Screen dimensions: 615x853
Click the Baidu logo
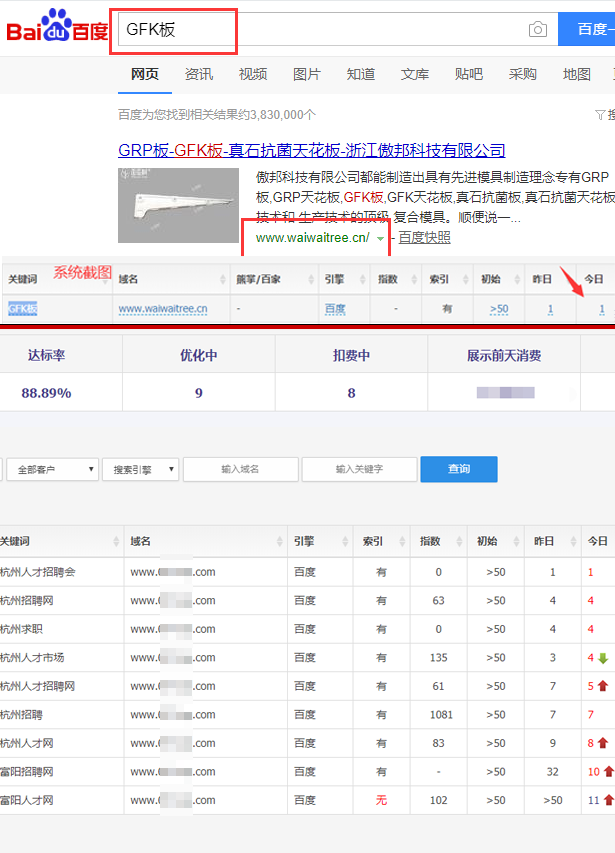pos(57,26)
